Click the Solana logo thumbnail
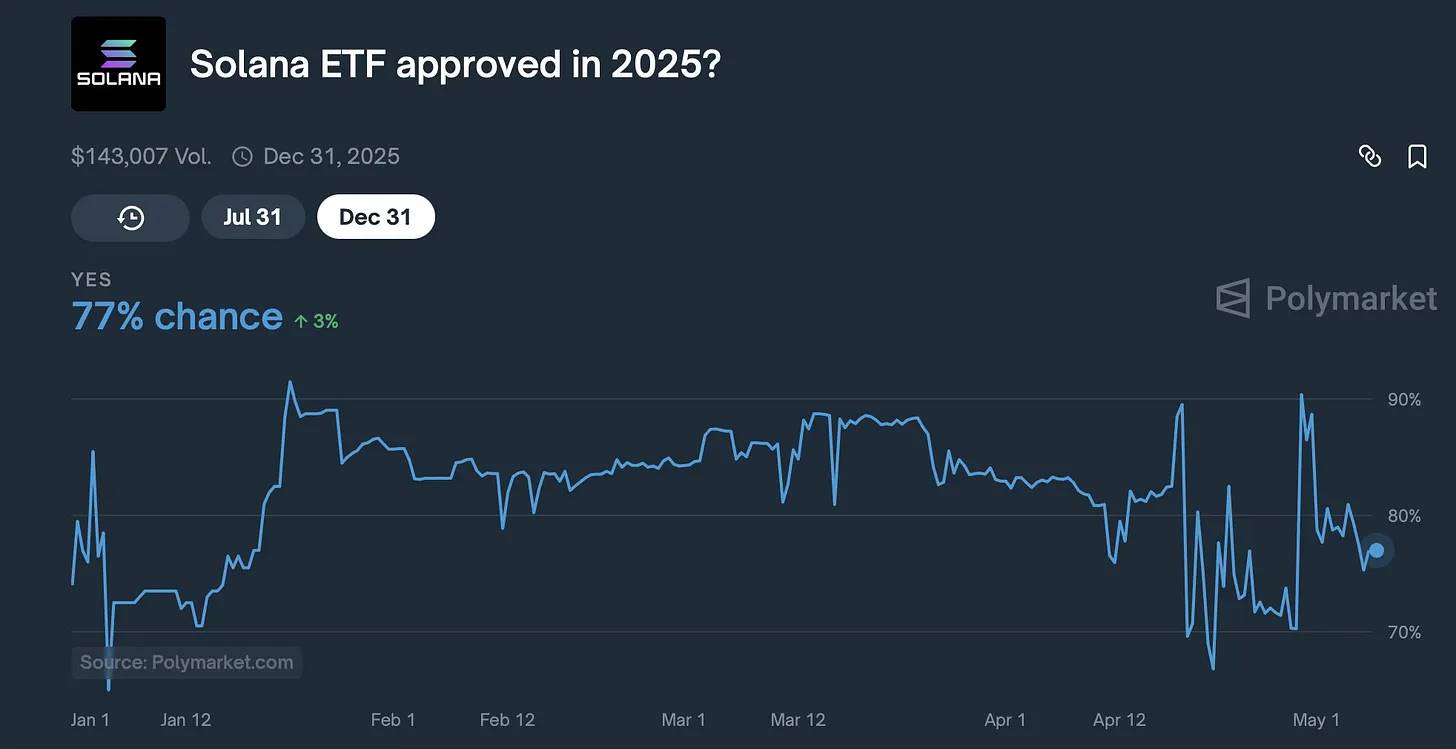This screenshot has height=749, width=1456. coord(118,64)
